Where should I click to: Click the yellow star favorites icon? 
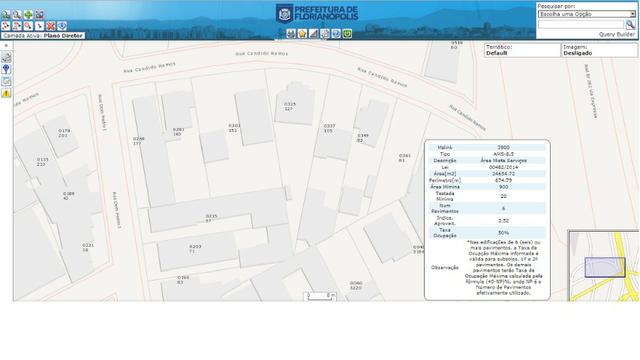point(302,33)
